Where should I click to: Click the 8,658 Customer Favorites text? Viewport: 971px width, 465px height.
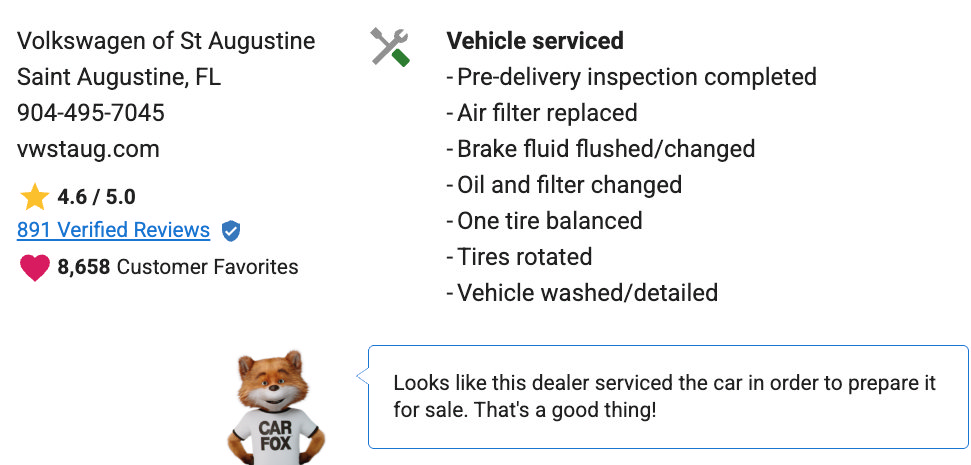(x=178, y=267)
